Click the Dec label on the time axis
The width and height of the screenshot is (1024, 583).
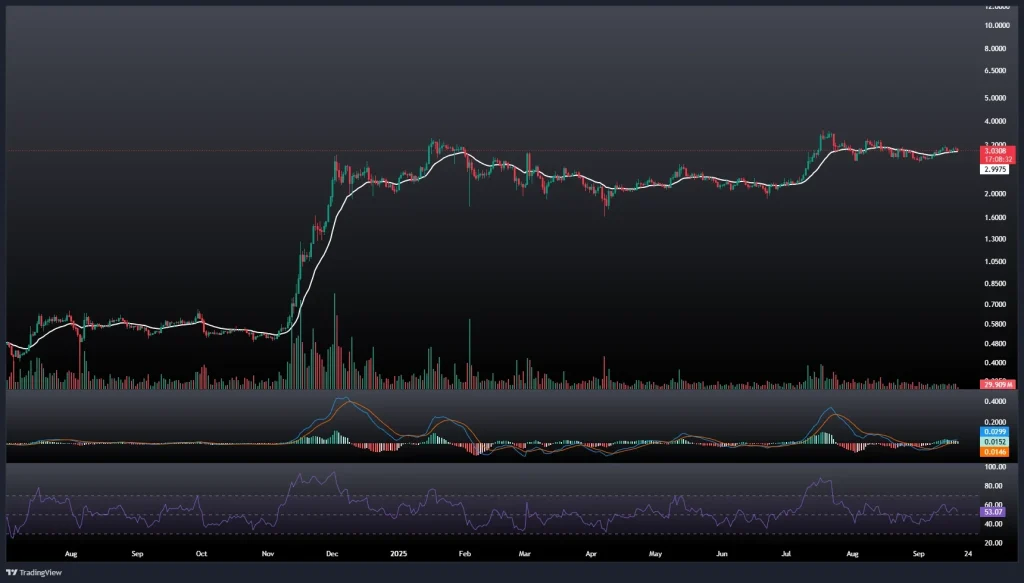click(x=332, y=551)
